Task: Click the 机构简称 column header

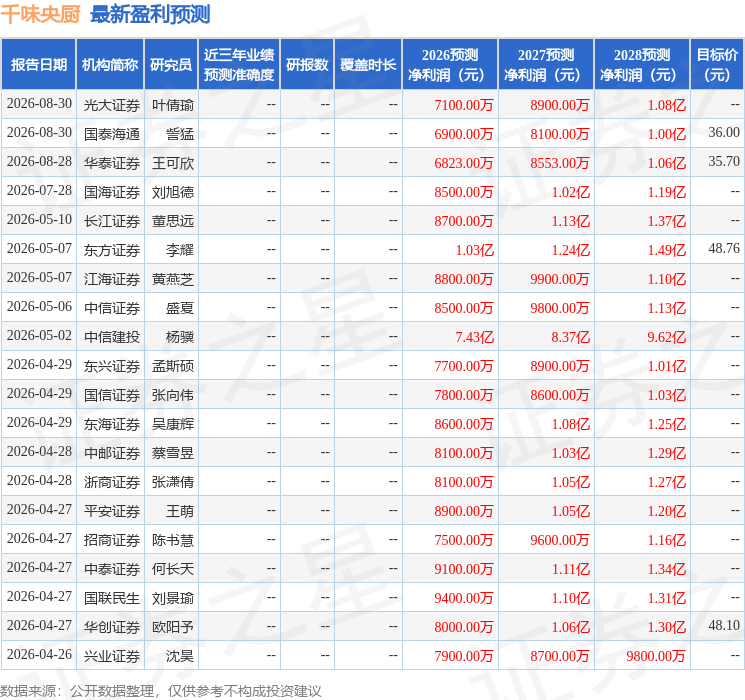Action: coord(110,65)
